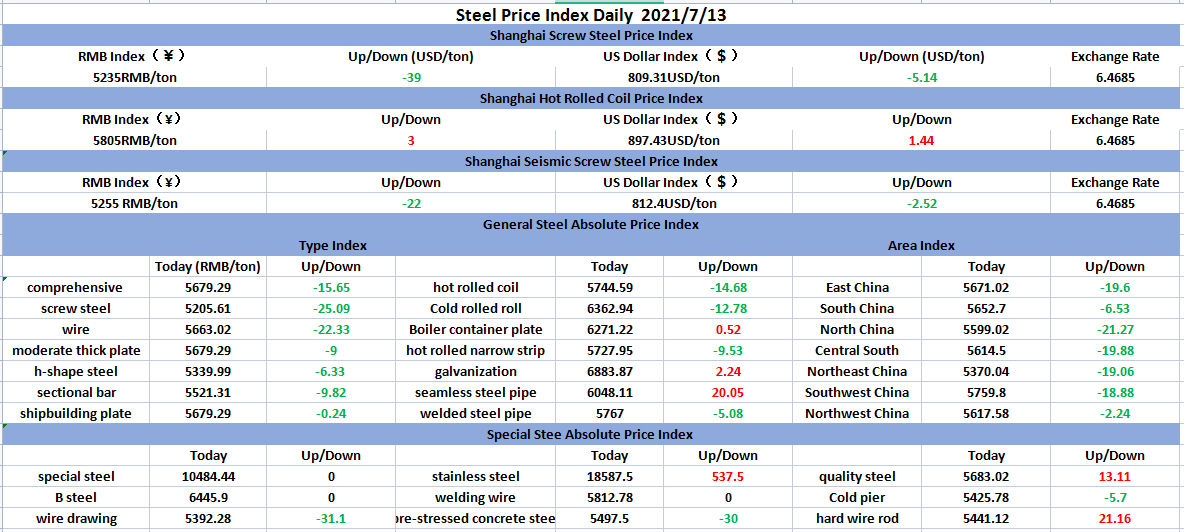Select the Southwest China price 5759.8
1184x532 pixels.
point(986,393)
